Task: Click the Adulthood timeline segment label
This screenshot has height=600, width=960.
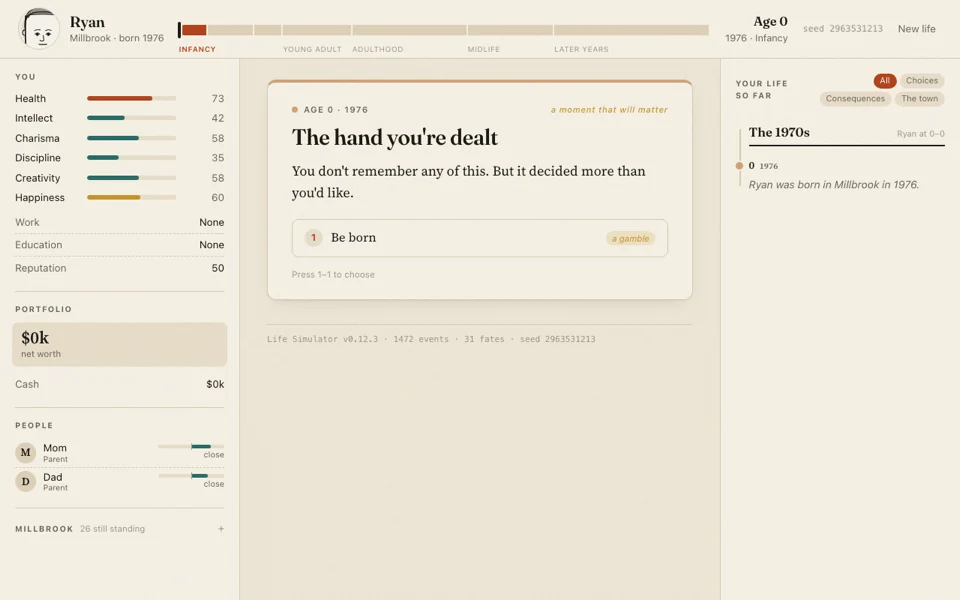Action: [377, 49]
